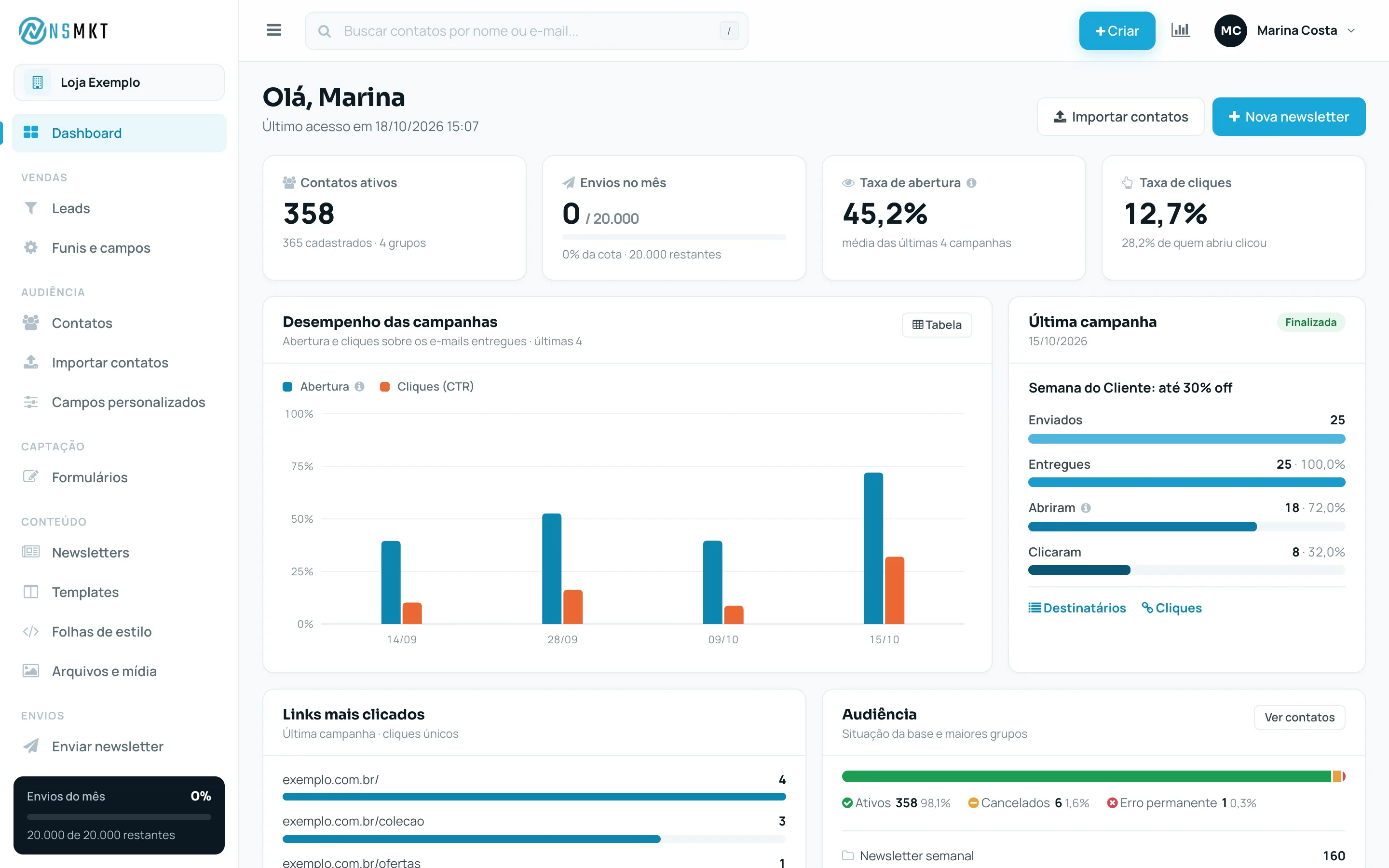Toggle the hamburger sidebar menu

click(x=274, y=30)
